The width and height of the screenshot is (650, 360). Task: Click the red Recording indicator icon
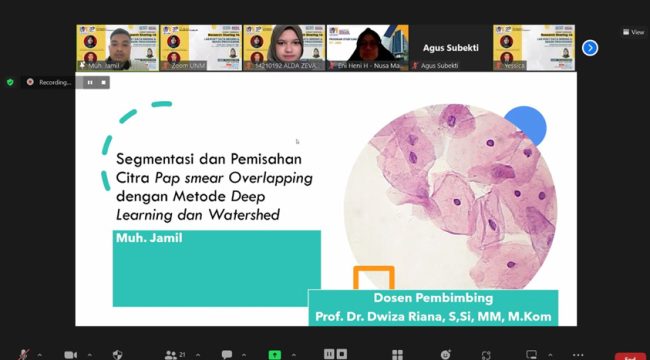coord(30,82)
